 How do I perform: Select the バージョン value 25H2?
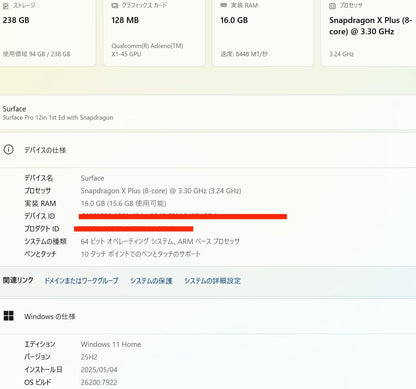(89, 357)
